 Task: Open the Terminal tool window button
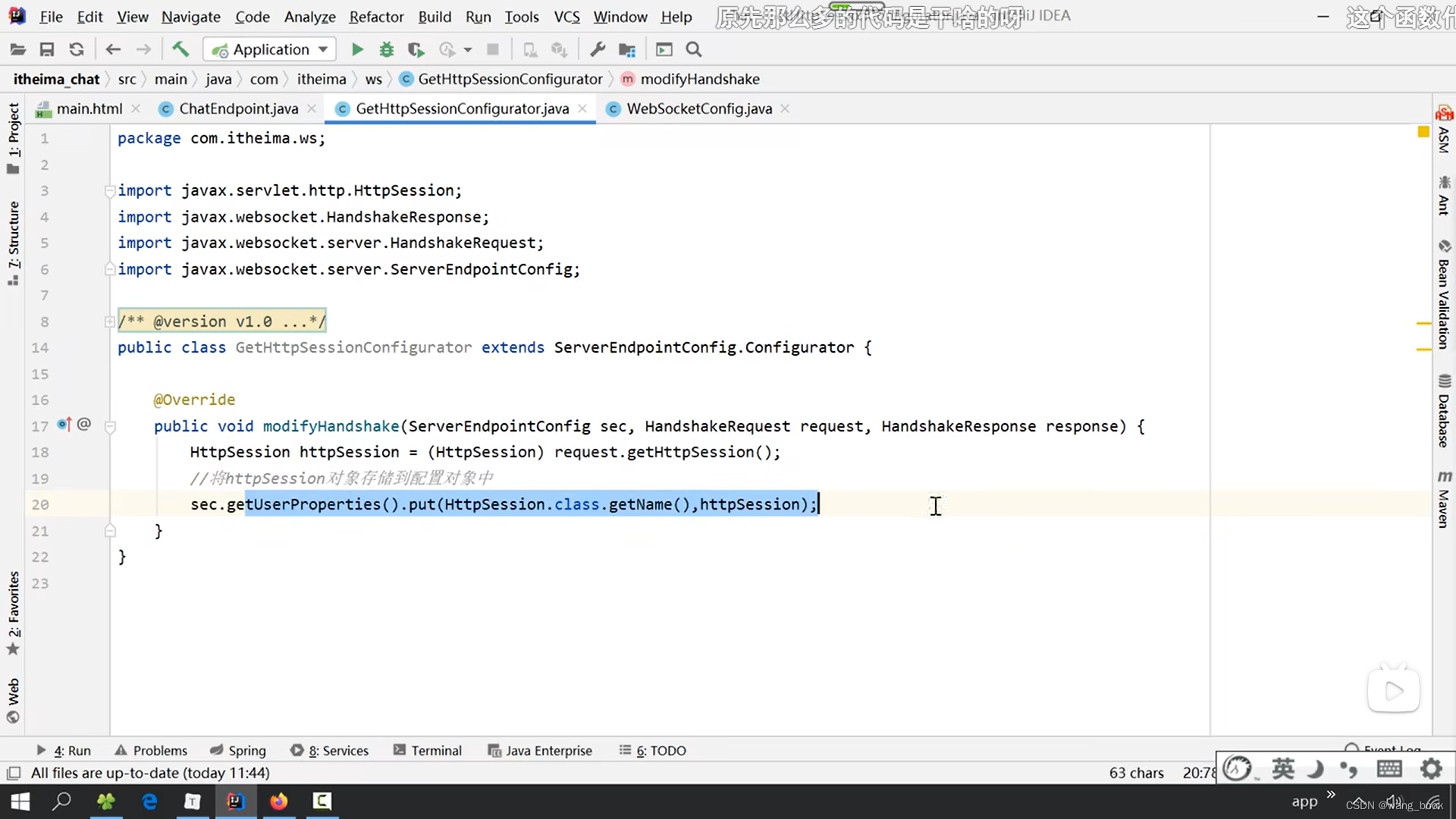[x=427, y=751]
